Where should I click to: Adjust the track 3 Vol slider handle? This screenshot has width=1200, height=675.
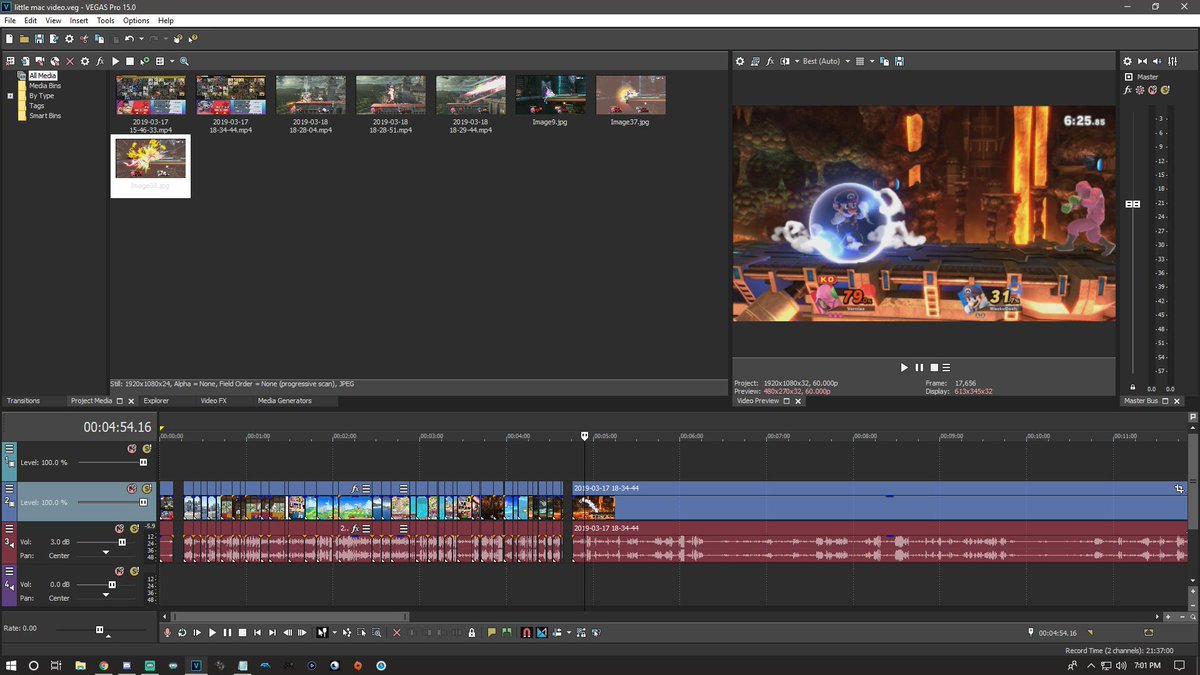tap(122, 542)
